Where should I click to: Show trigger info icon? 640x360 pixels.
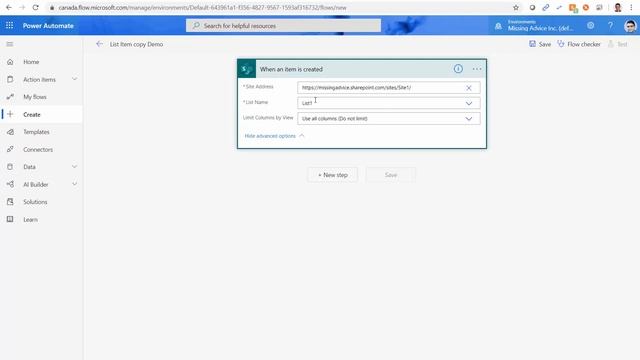pyautogui.click(x=458, y=69)
